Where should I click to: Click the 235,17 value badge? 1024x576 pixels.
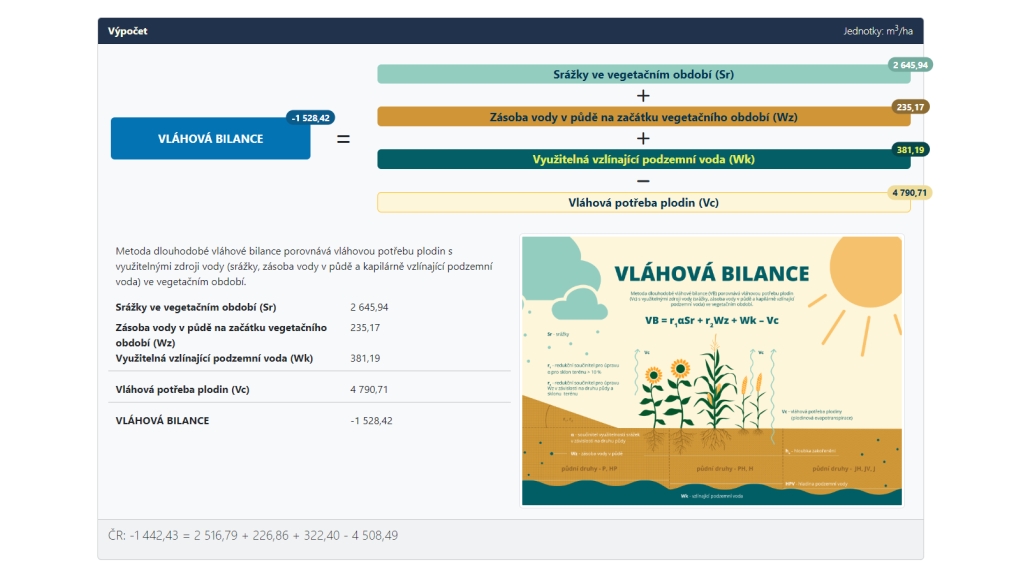click(x=911, y=107)
